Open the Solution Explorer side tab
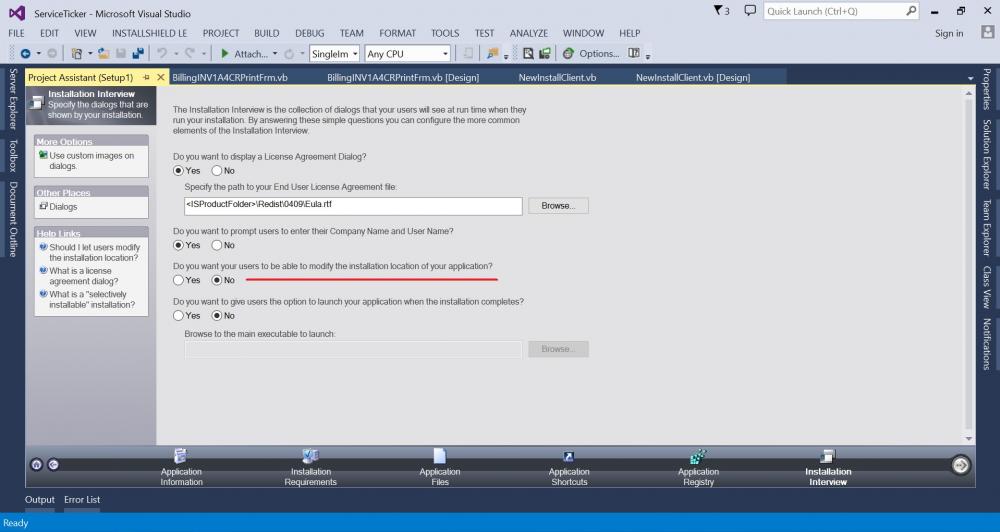Image resolution: width=1000 pixels, height=532 pixels. [x=987, y=154]
